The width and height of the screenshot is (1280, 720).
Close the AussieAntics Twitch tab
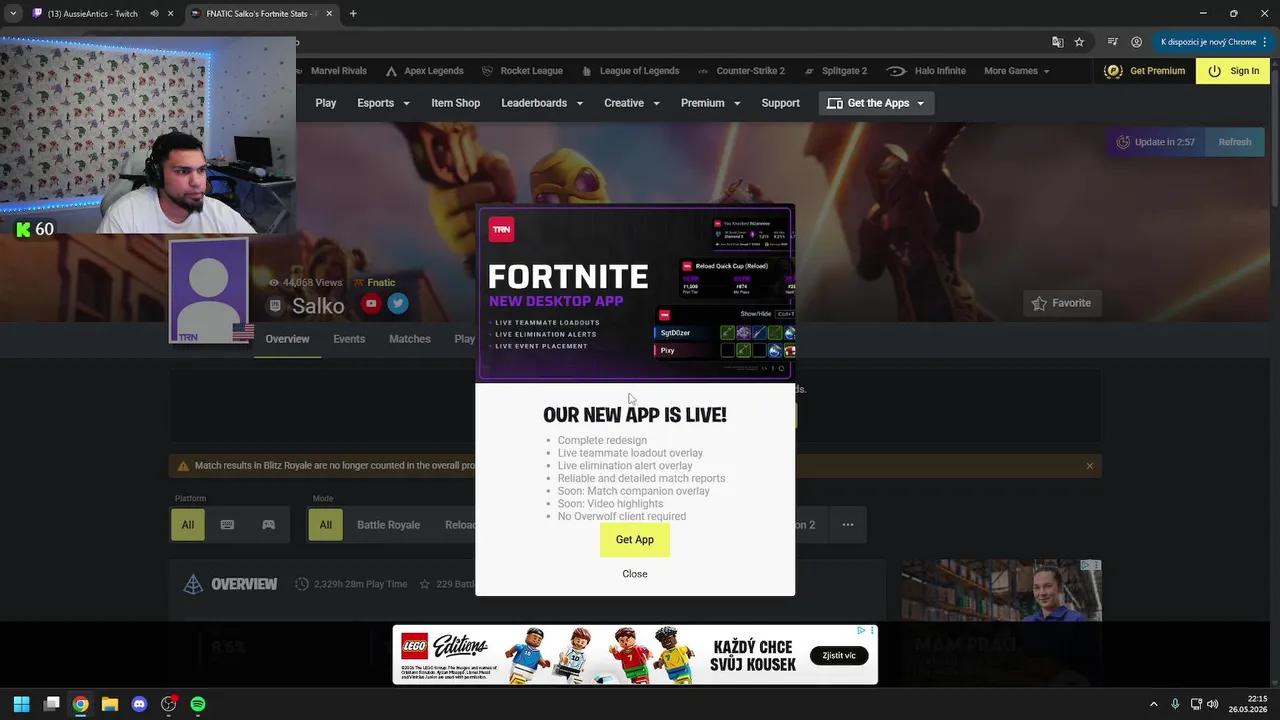pos(170,14)
